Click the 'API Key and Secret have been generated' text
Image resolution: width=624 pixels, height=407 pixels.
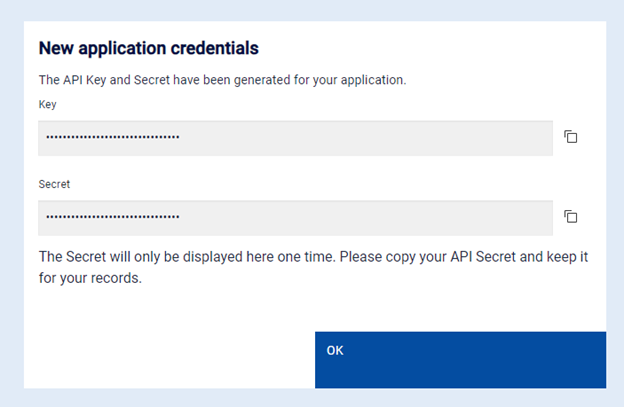222,79
